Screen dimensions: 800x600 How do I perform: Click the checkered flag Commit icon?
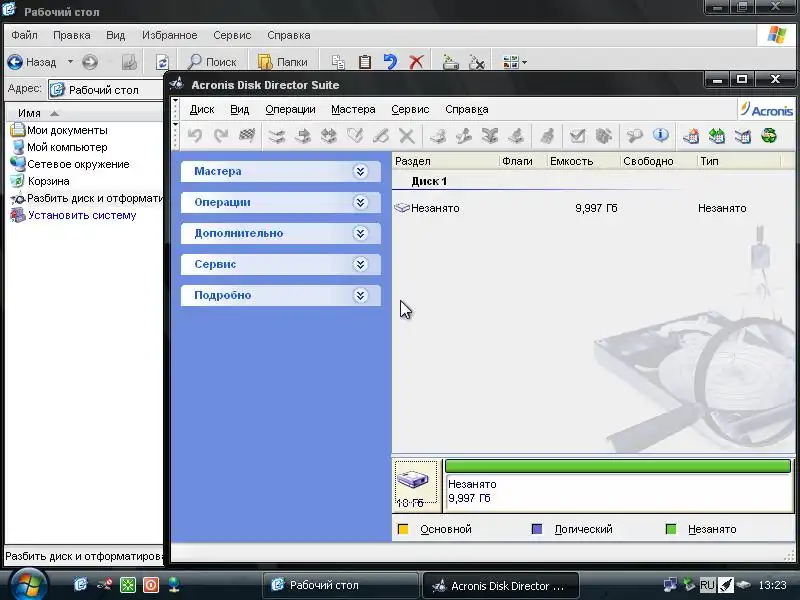pyautogui.click(x=247, y=136)
